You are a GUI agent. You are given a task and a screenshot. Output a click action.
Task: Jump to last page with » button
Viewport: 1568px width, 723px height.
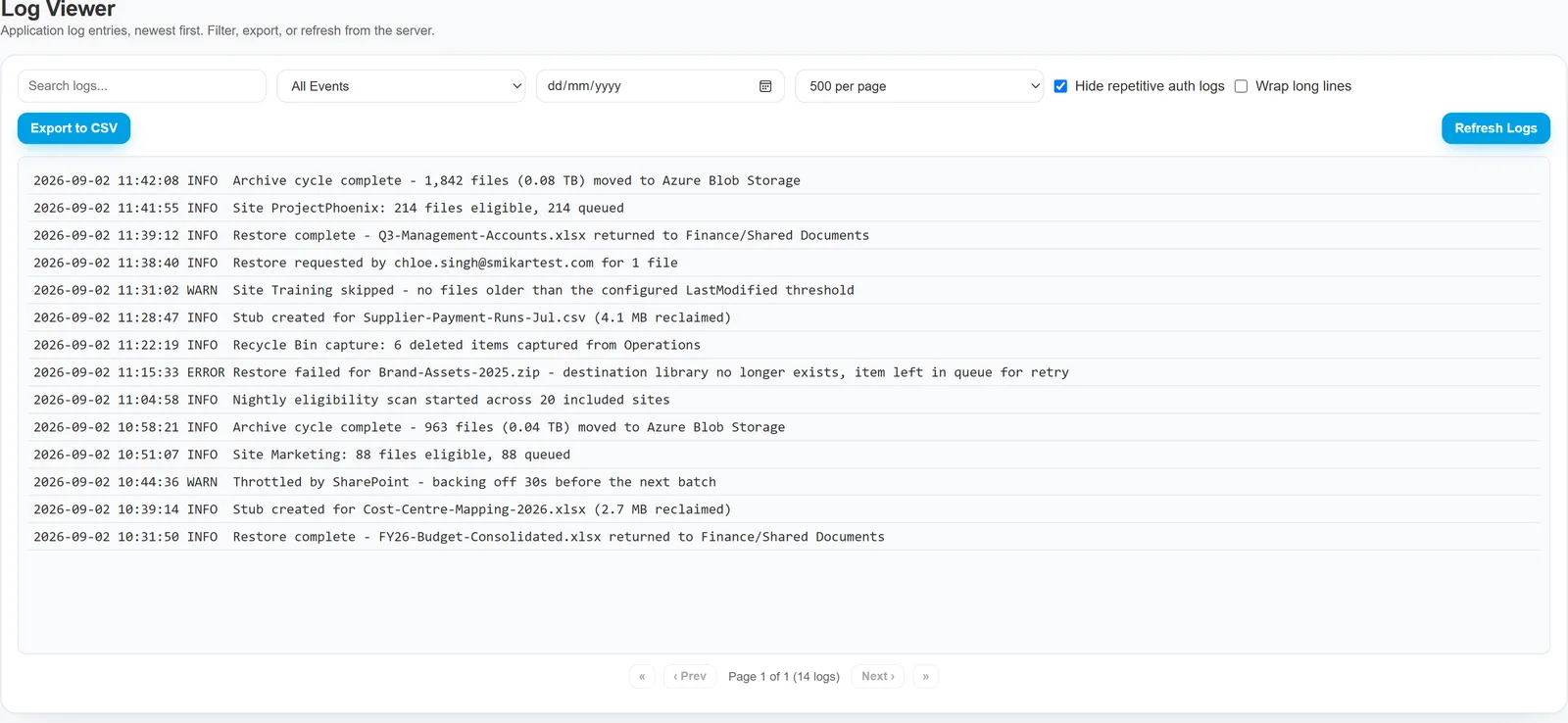tap(925, 676)
